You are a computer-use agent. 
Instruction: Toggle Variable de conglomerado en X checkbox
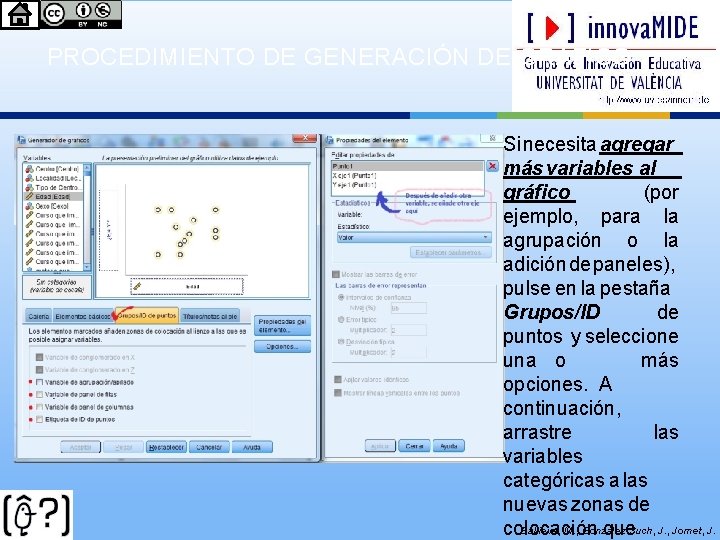(x=39, y=357)
